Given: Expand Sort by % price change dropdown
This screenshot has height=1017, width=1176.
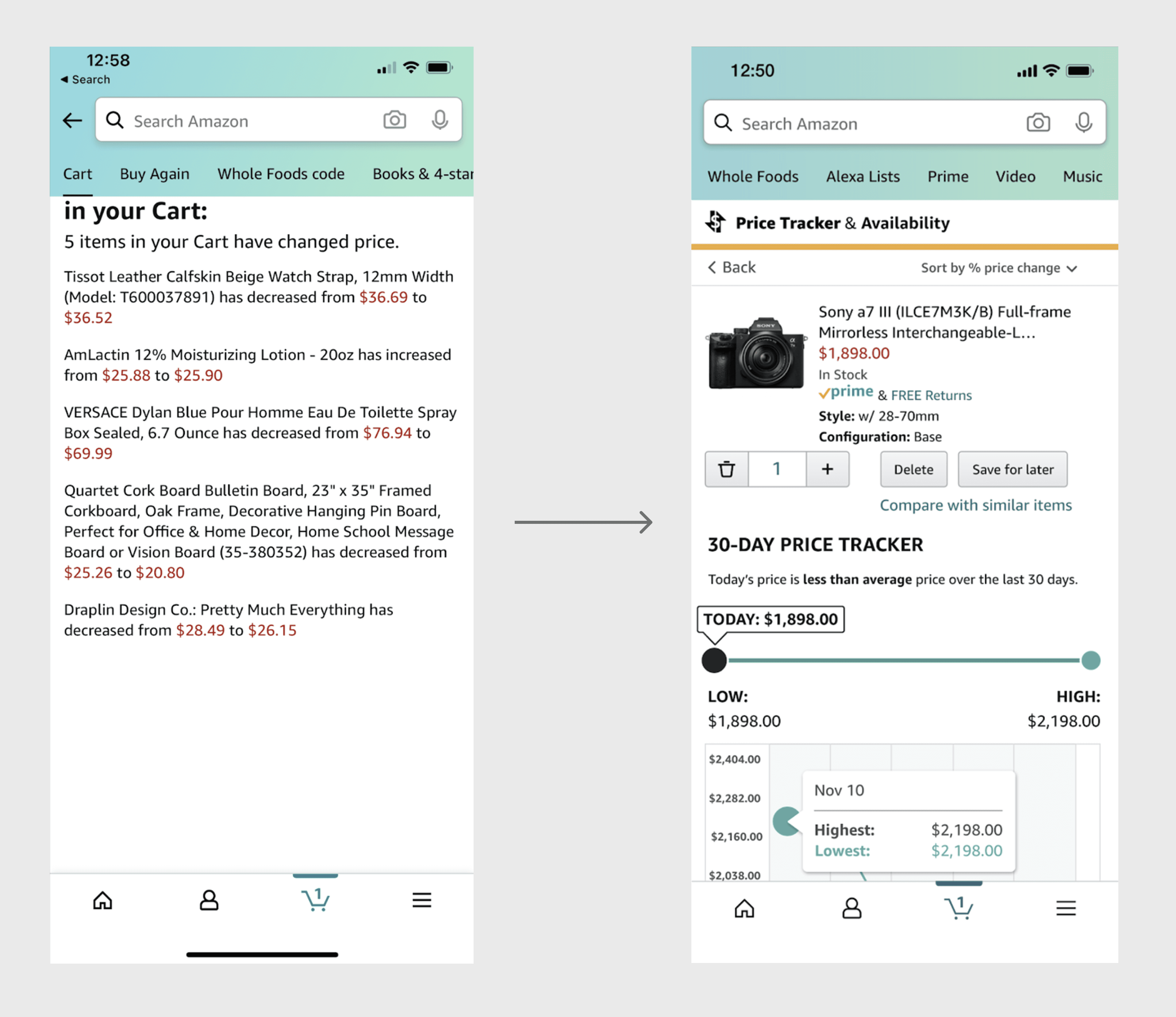Looking at the screenshot, I should (998, 268).
